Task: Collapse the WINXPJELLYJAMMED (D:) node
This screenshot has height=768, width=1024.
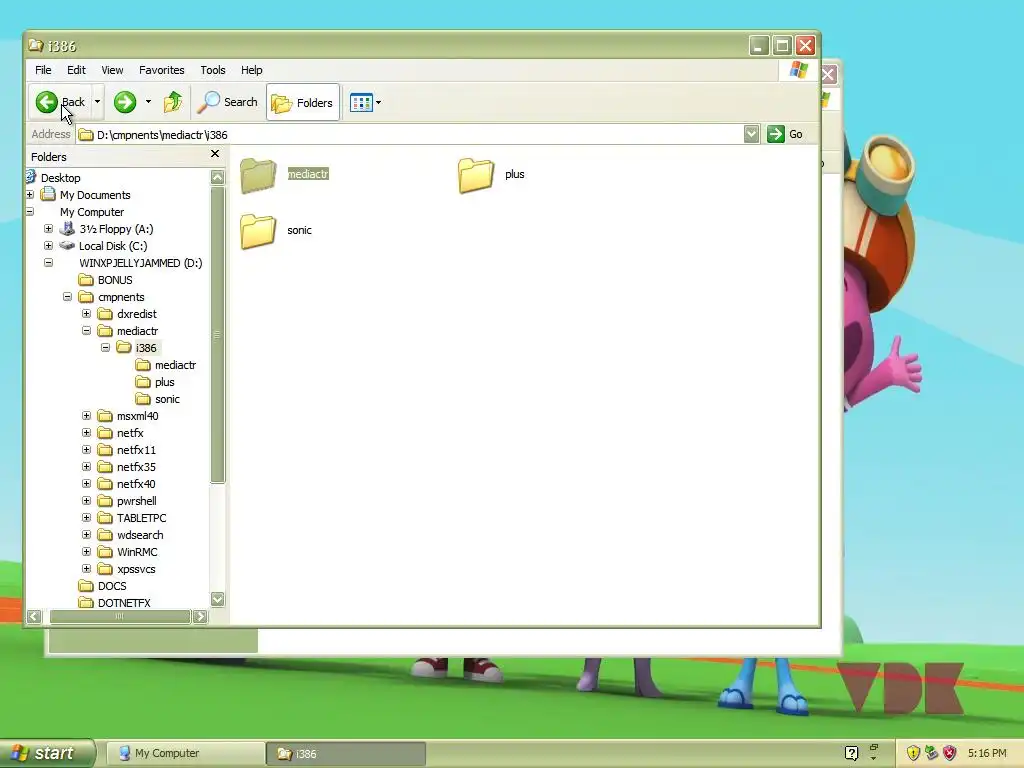Action: click(48, 263)
